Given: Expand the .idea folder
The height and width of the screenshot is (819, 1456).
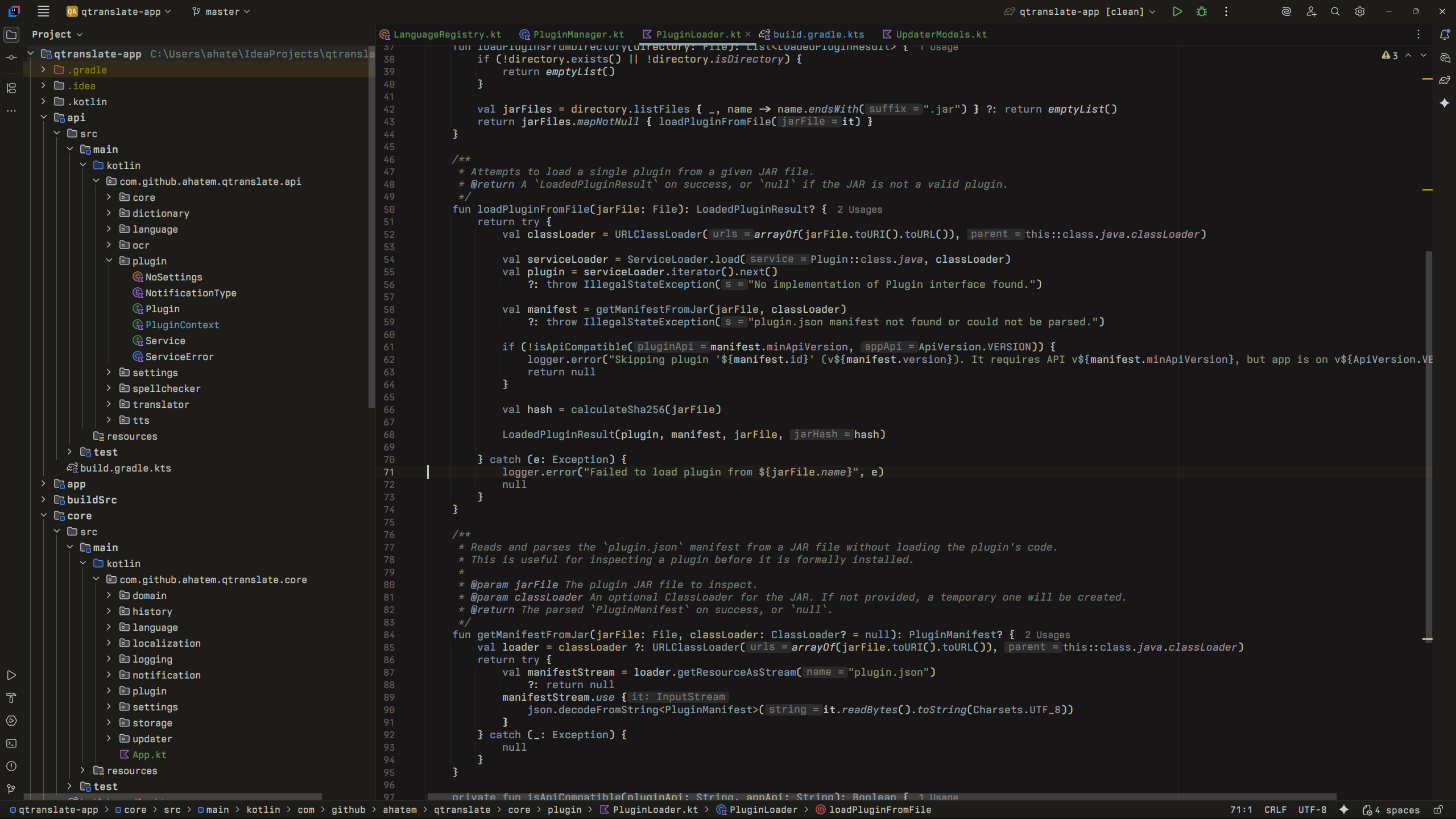Looking at the screenshot, I should click(x=43, y=86).
